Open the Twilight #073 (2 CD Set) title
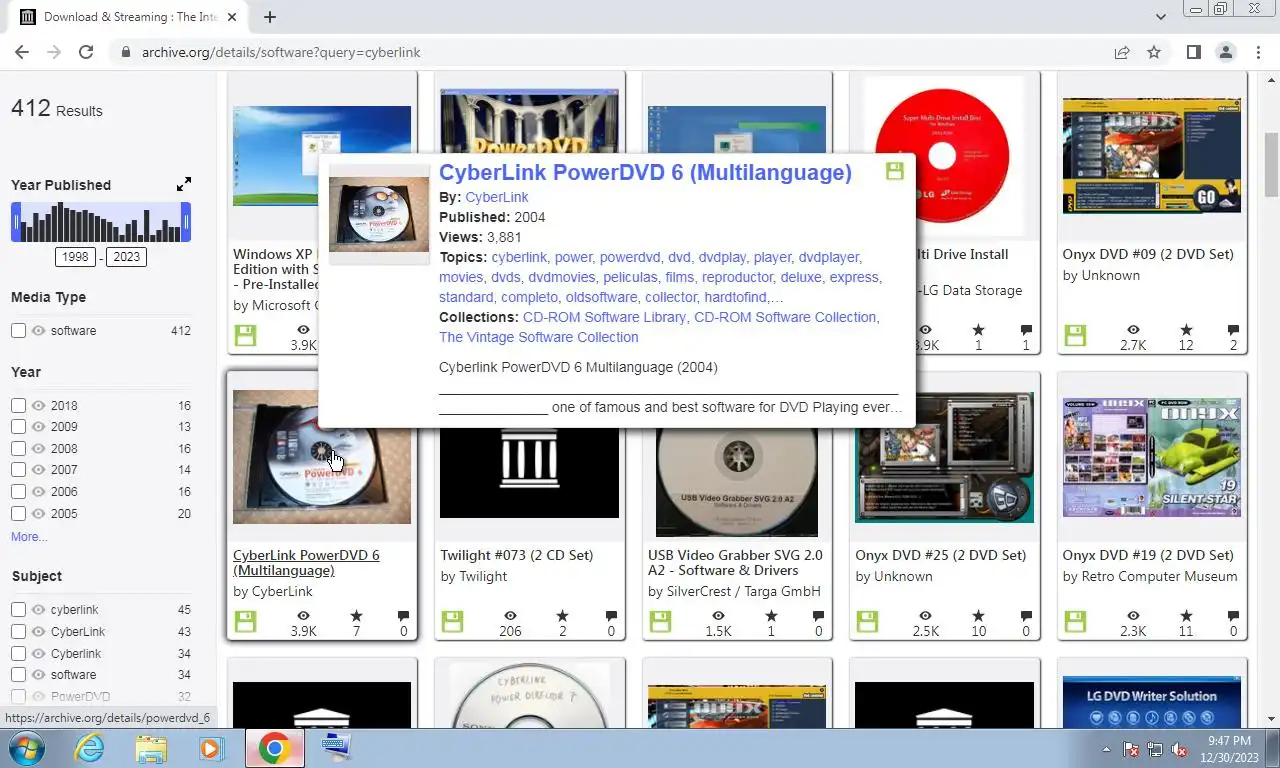 coord(516,555)
